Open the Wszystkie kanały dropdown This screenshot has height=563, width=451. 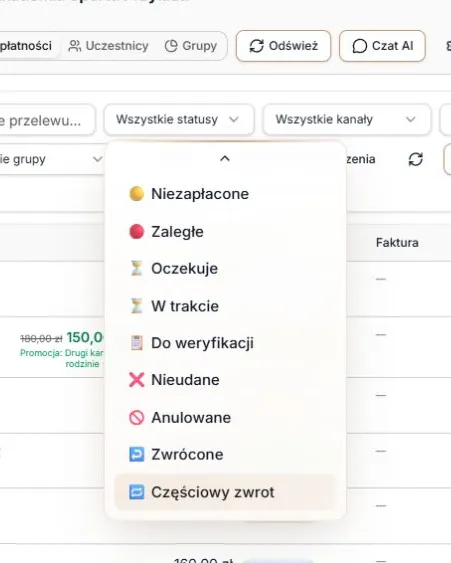pos(347,119)
